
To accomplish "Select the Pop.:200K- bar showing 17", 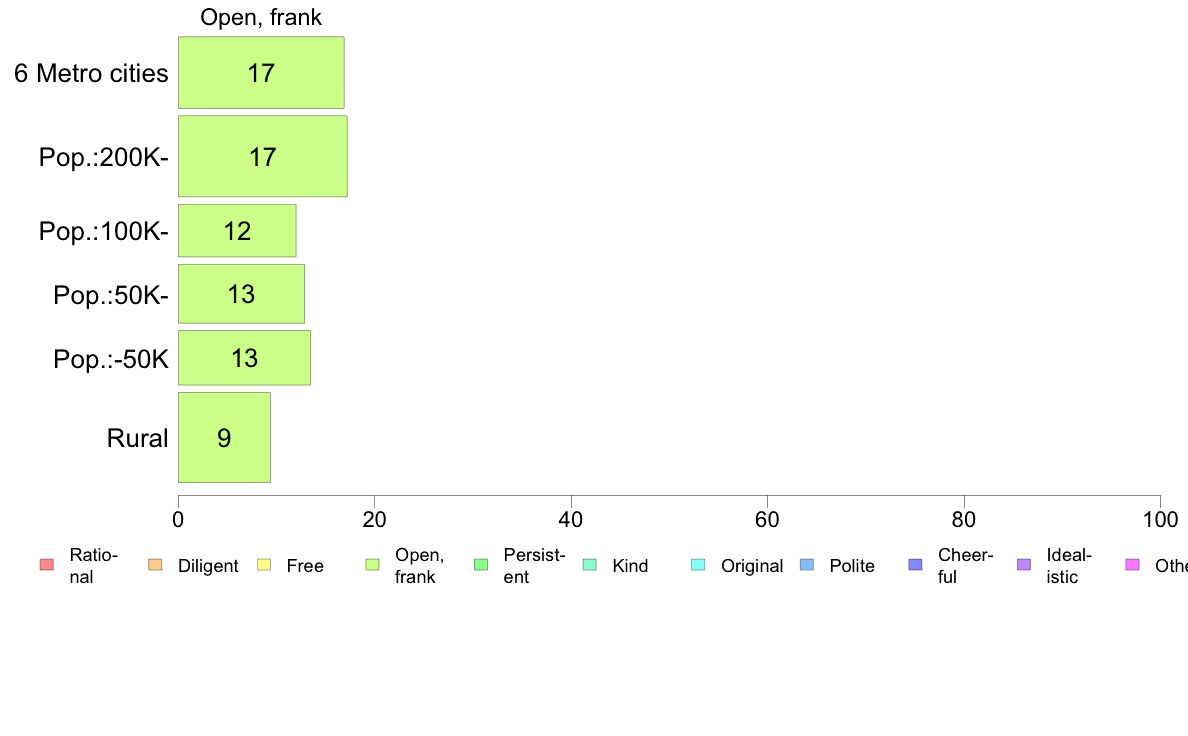I will 263,156.
